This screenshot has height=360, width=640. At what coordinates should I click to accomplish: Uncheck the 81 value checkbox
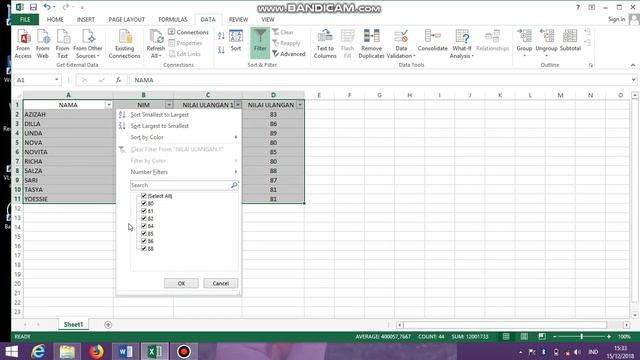144,211
